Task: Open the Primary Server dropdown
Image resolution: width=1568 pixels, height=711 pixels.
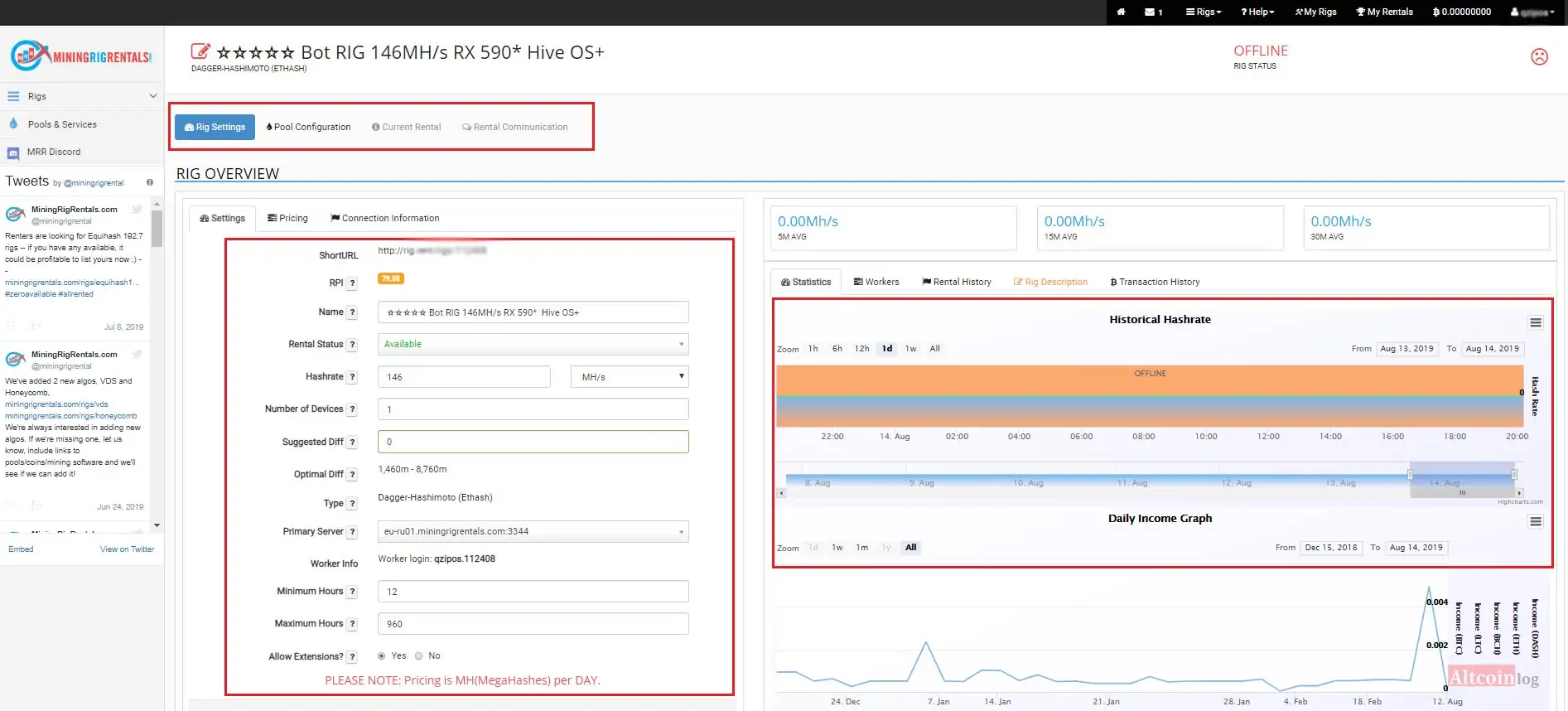Action: click(533, 531)
